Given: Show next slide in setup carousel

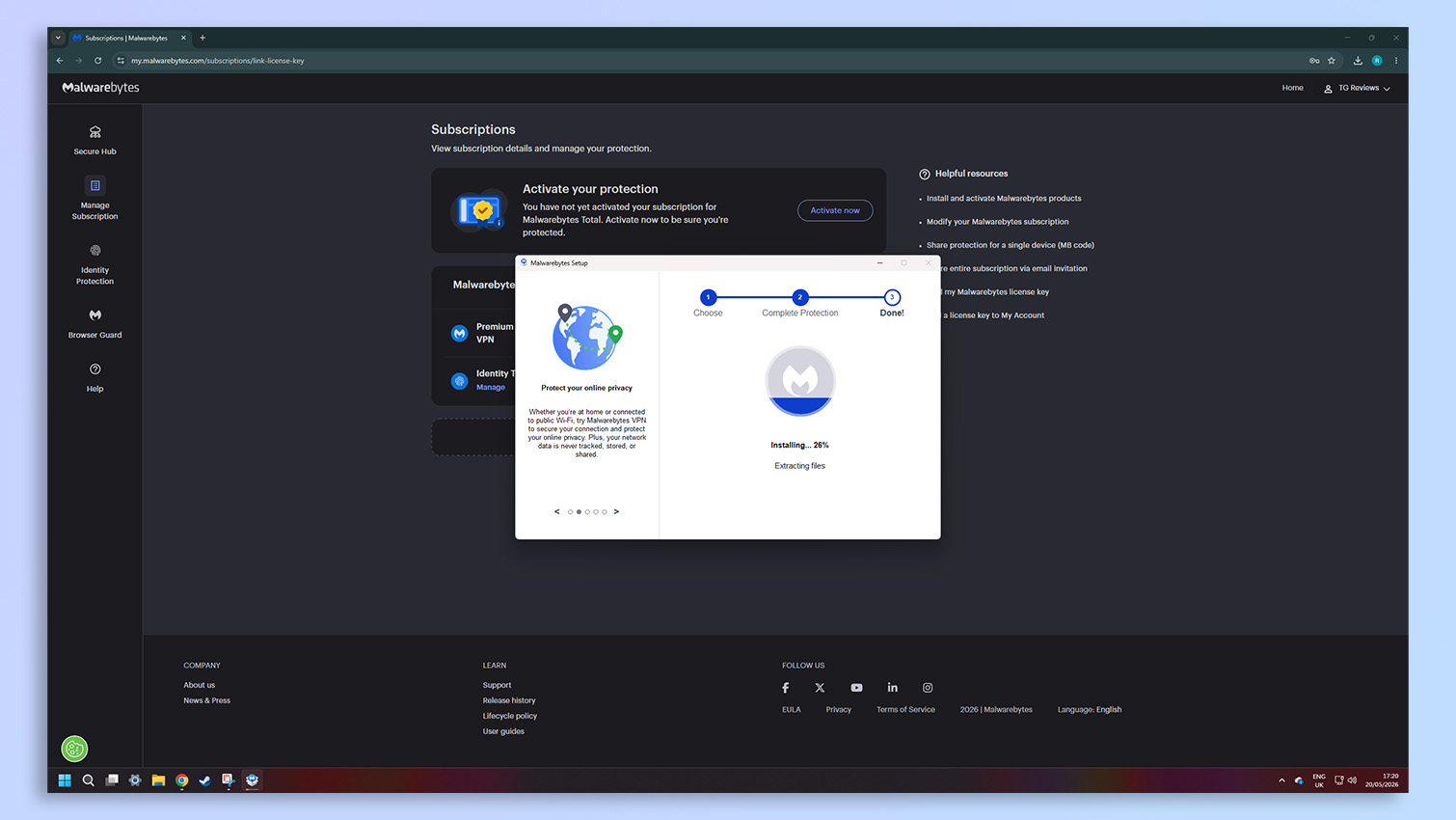Looking at the screenshot, I should point(616,511).
